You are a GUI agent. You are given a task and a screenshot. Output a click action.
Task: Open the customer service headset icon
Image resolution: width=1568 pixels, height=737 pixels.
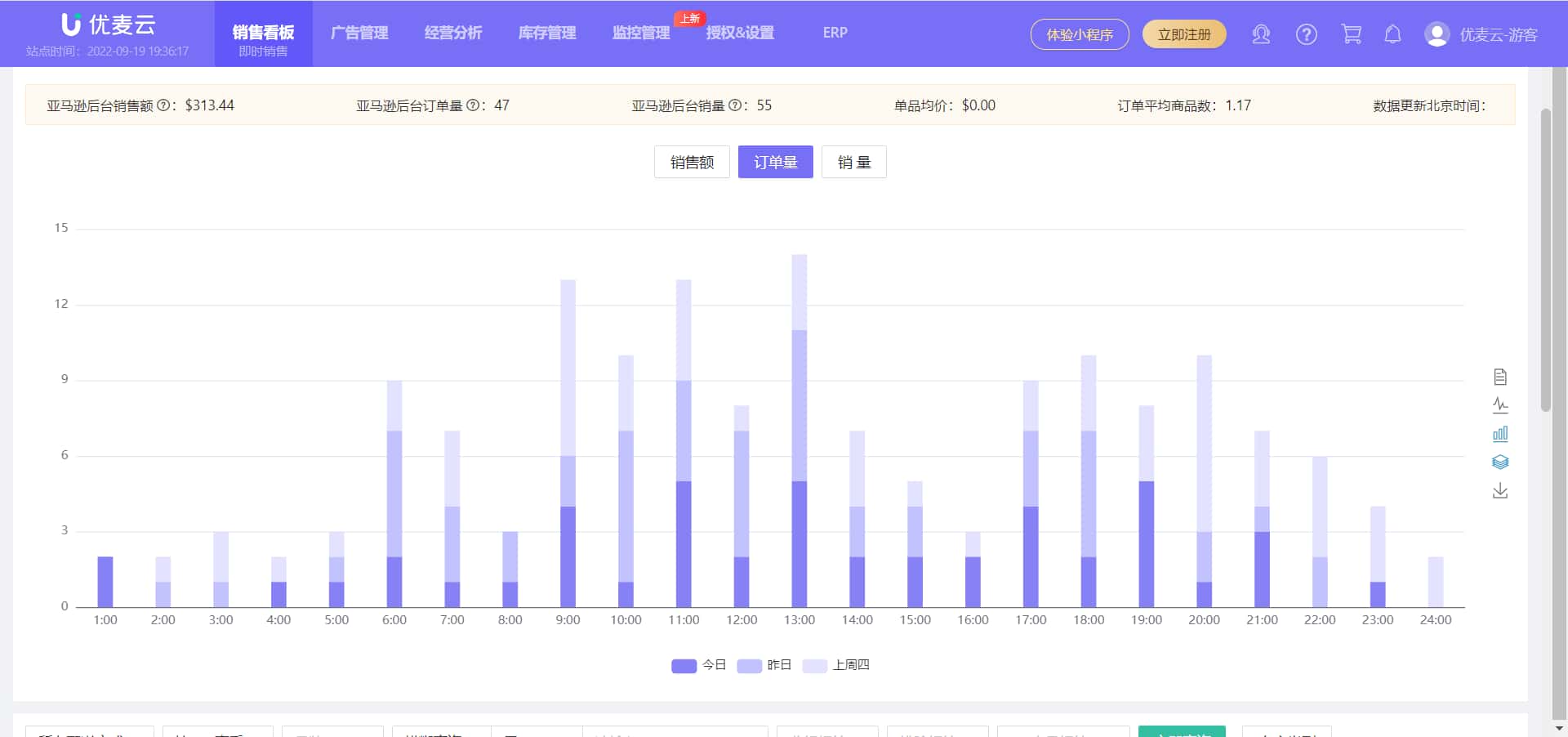[1261, 34]
